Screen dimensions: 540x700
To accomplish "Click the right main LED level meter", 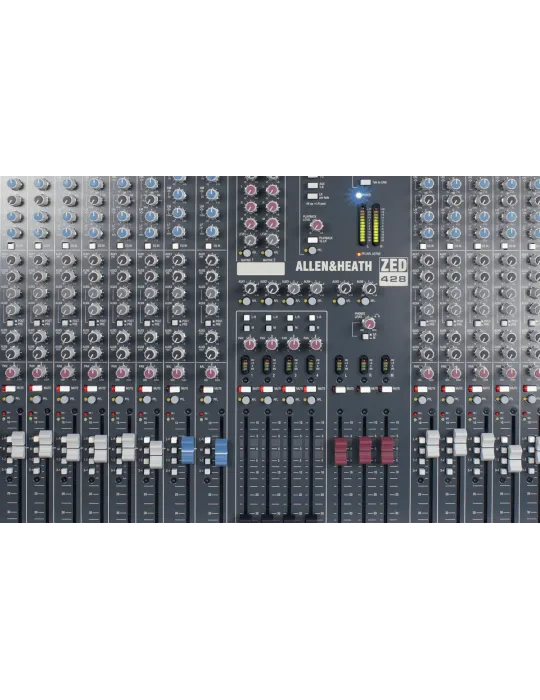I will tap(376, 225).
